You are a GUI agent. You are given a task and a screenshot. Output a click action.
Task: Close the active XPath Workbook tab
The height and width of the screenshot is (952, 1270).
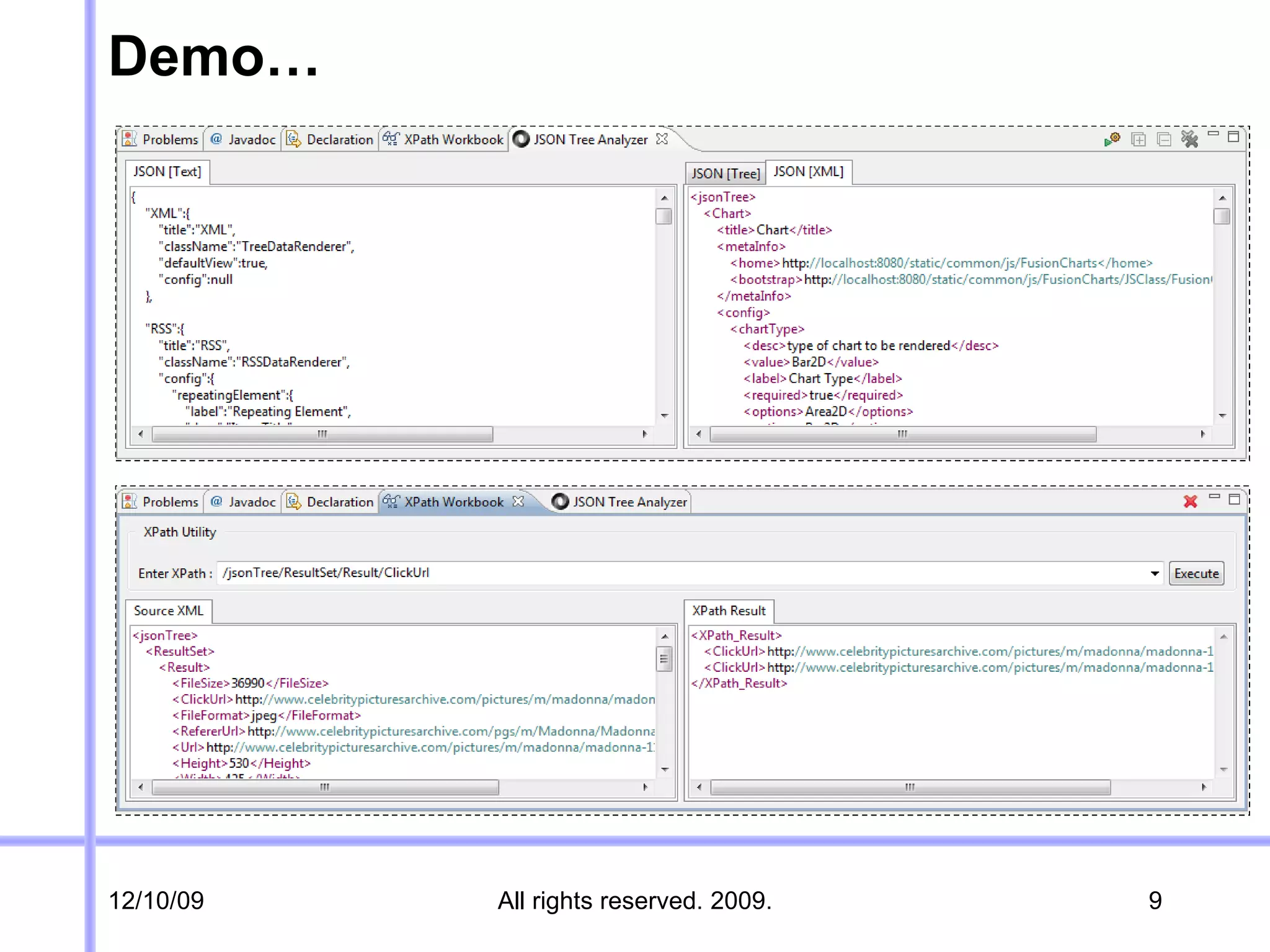[518, 501]
